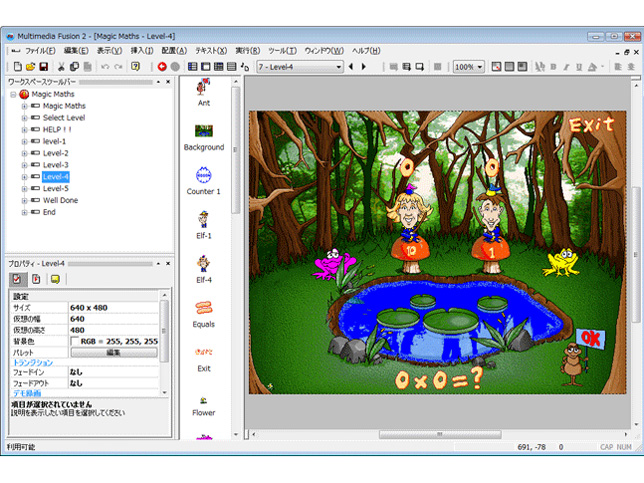Open the help contents toolbar icon
The width and height of the screenshot is (644, 483).
point(136,67)
